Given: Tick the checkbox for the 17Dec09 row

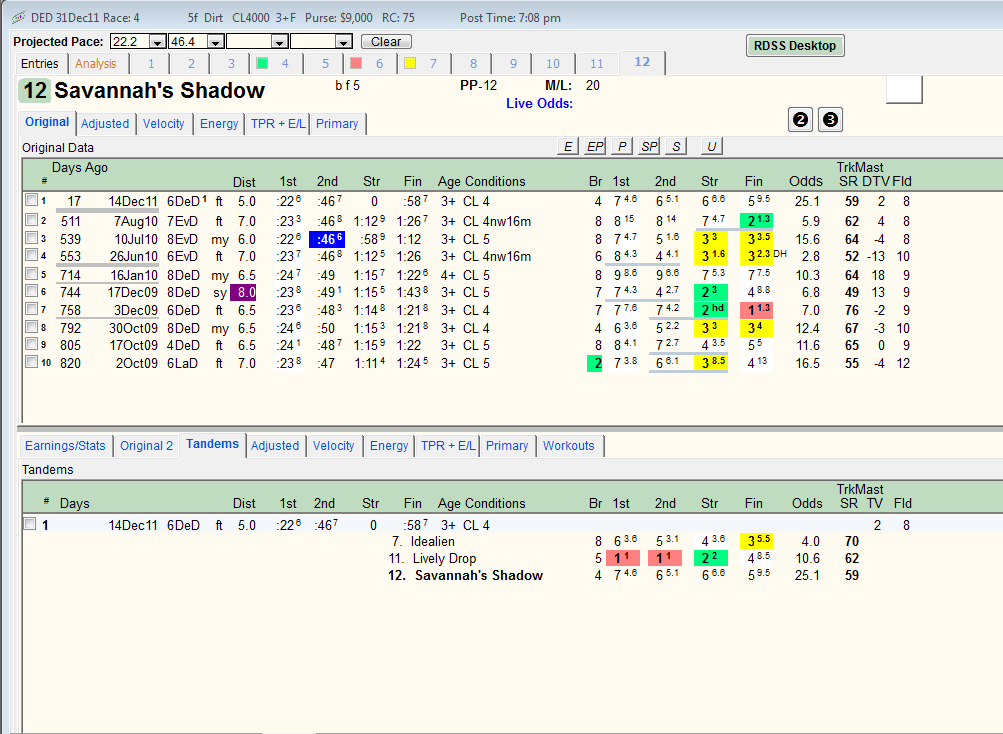Looking at the screenshot, I should (x=31, y=291).
